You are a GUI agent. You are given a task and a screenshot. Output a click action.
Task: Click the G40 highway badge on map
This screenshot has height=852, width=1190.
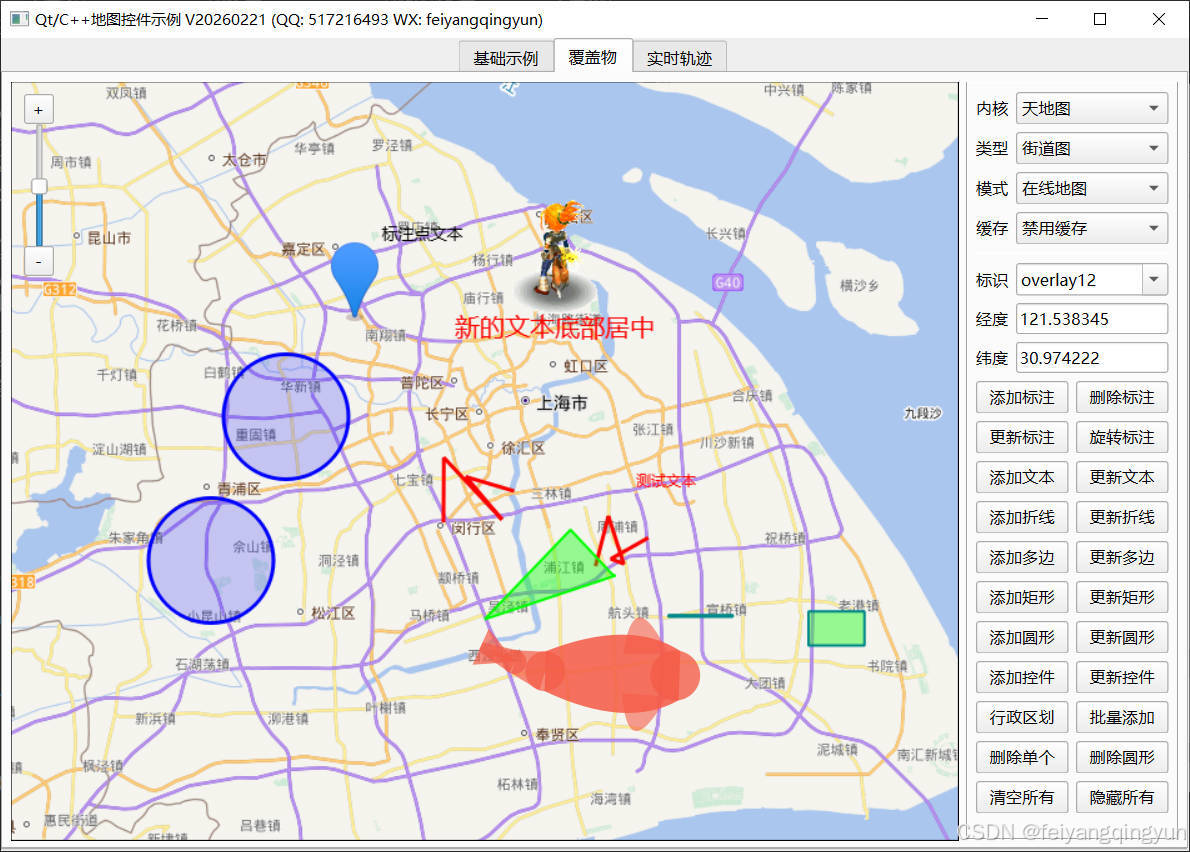click(727, 282)
